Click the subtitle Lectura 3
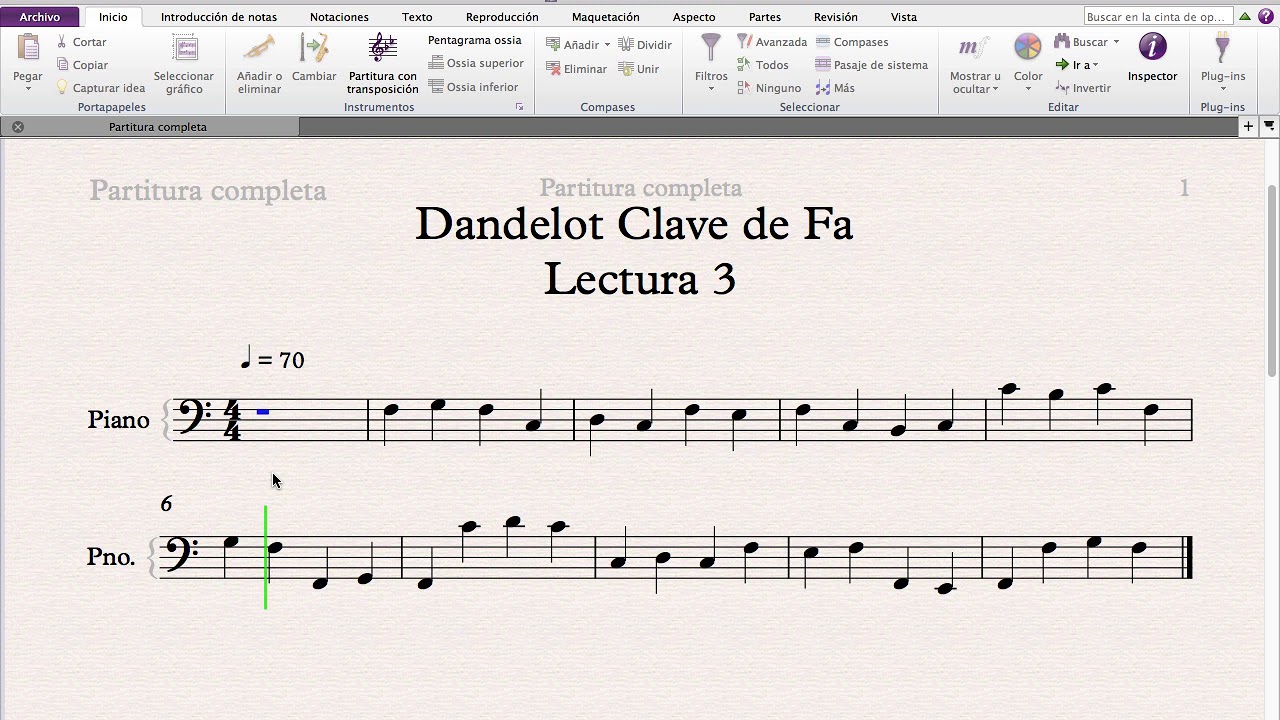The width and height of the screenshot is (1280, 720). pyautogui.click(x=640, y=279)
